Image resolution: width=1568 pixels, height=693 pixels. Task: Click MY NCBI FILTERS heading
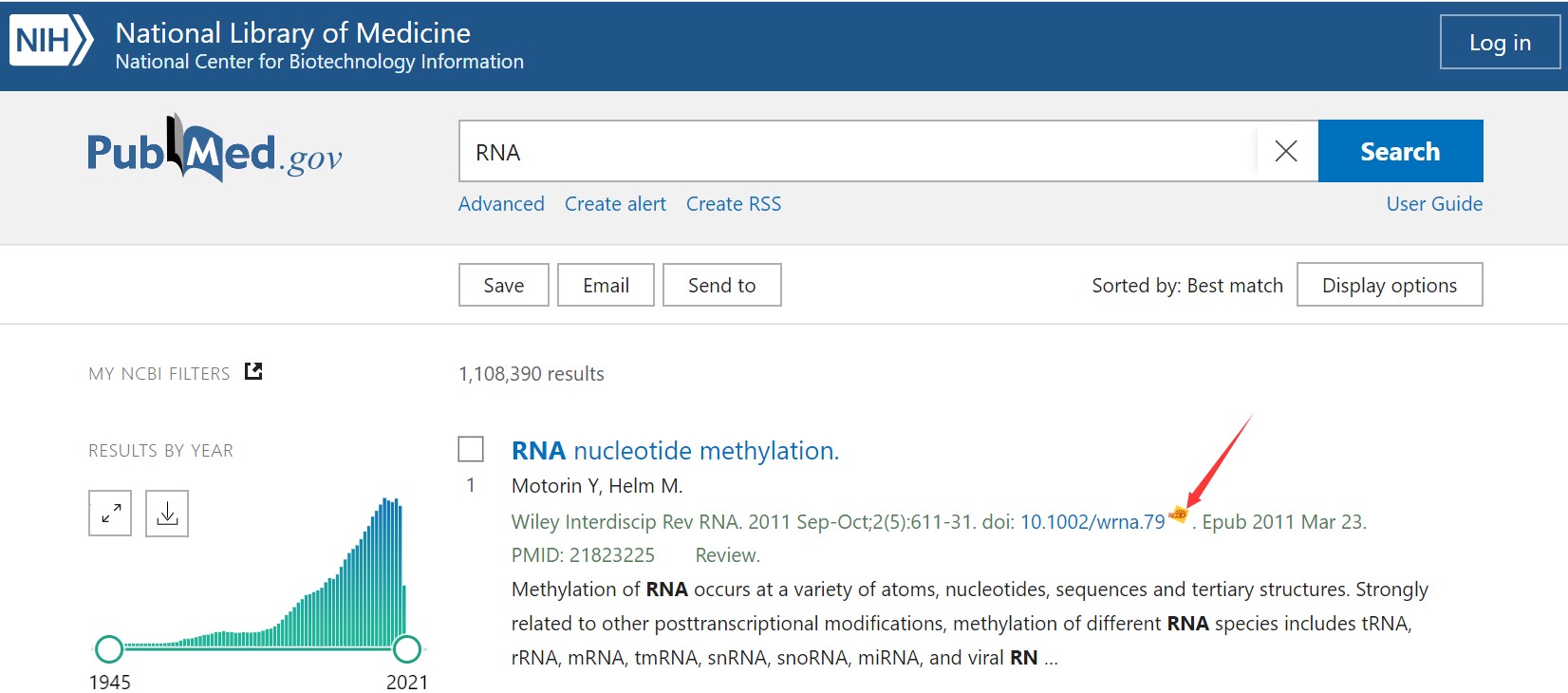coord(159,374)
